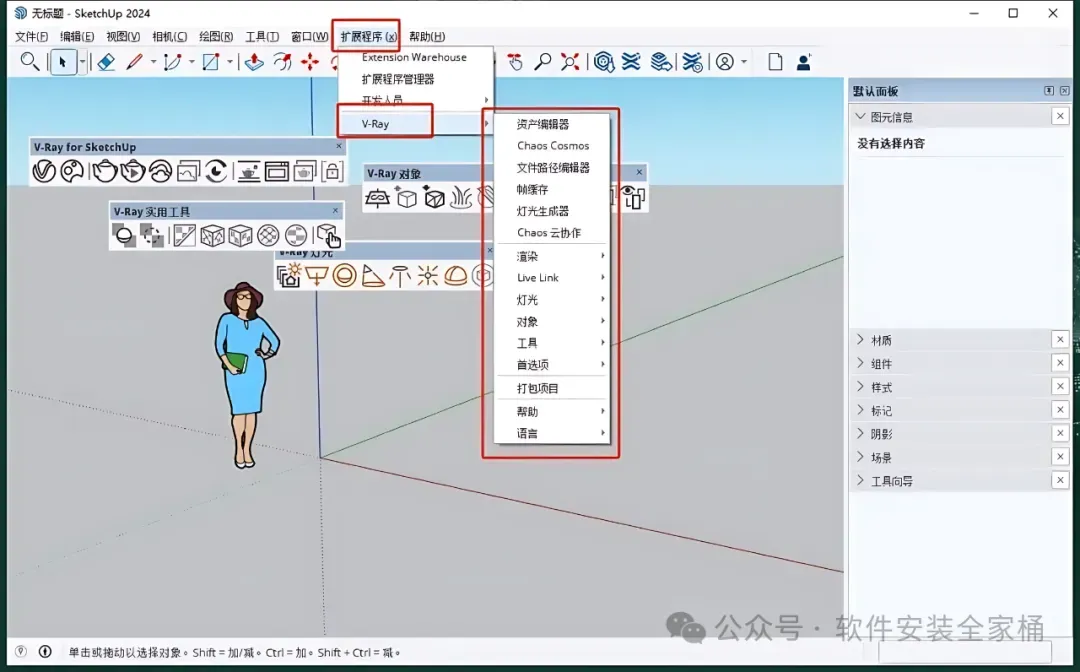Open the Rectangle tool dropdown arrow
1080x672 pixels.
[229, 62]
